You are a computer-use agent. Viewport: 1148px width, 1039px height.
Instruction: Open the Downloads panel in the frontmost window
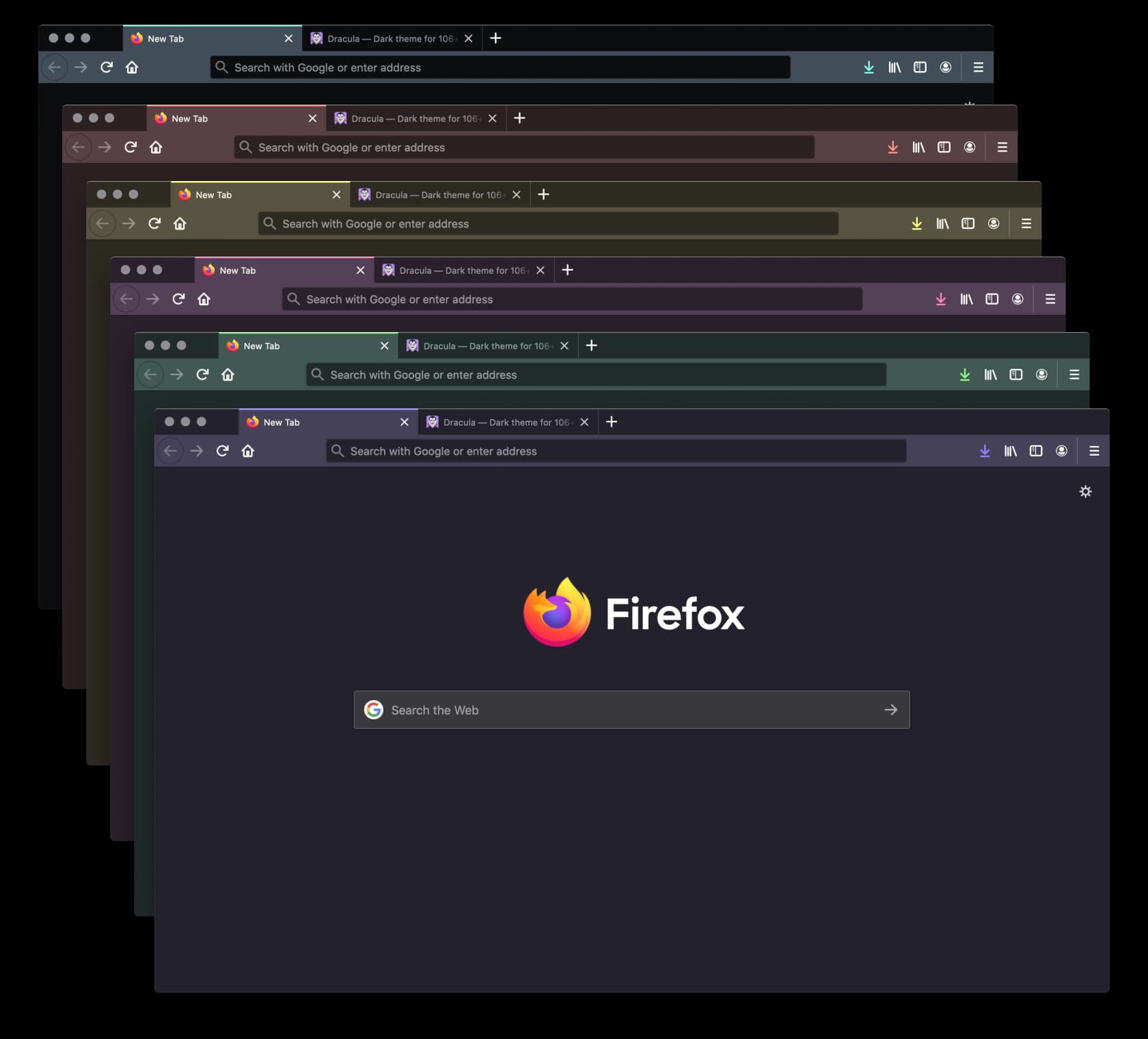click(985, 451)
